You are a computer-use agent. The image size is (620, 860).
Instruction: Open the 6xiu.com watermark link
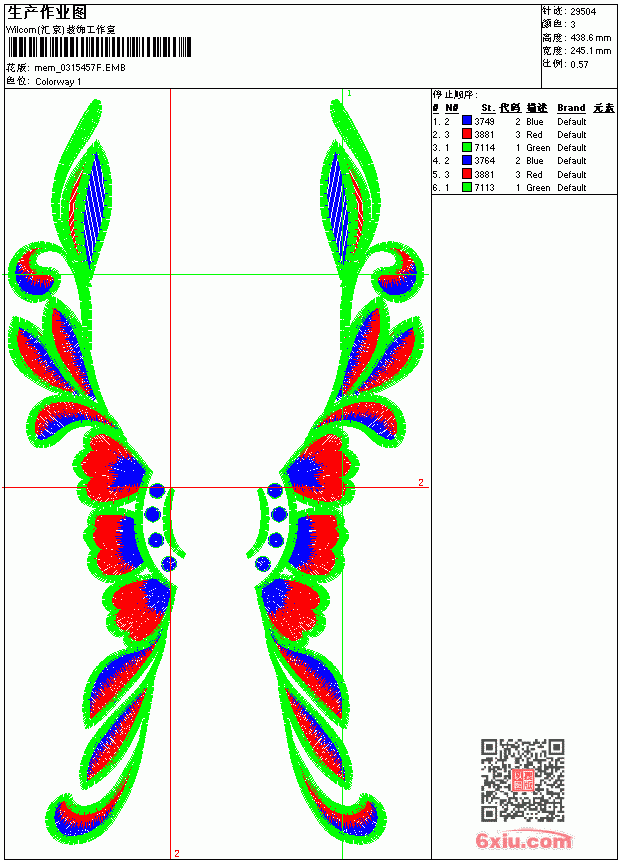tap(523, 840)
